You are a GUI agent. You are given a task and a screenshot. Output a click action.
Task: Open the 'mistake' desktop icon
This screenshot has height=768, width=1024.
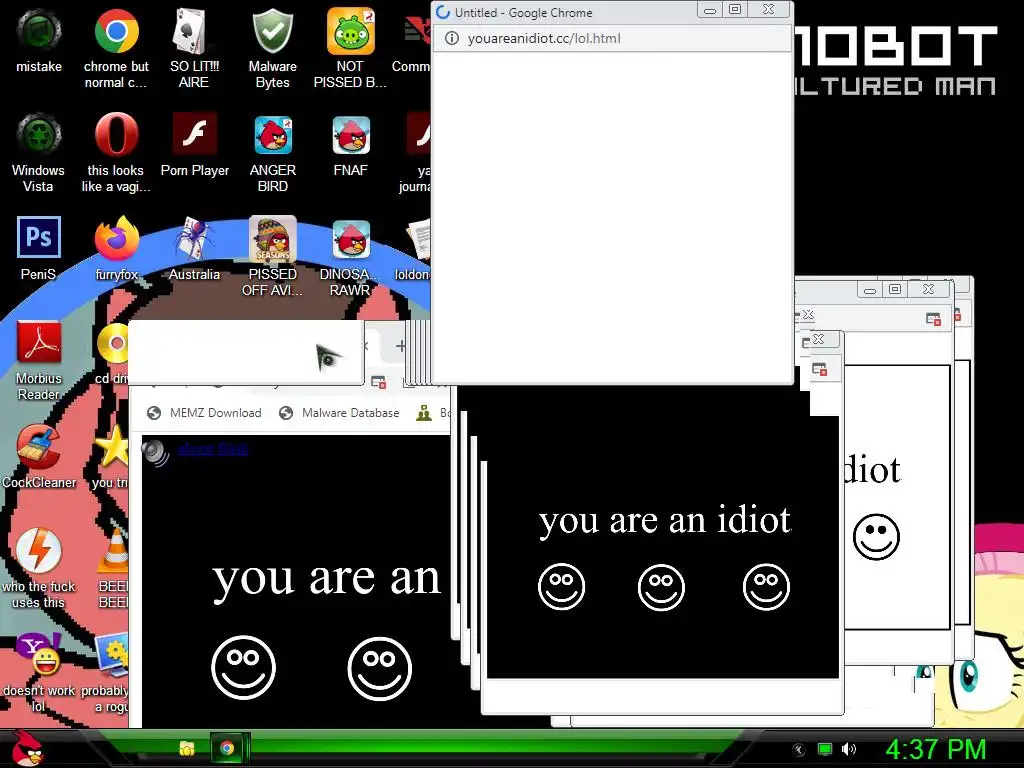pos(39,39)
